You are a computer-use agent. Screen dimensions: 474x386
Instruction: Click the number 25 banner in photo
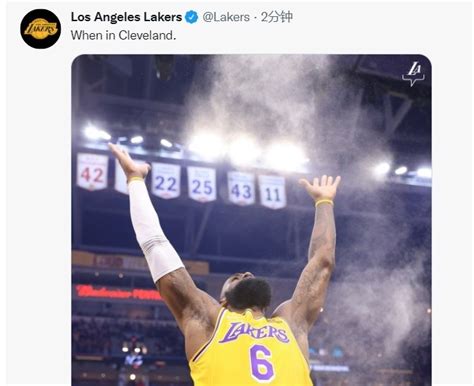pyautogui.click(x=202, y=184)
